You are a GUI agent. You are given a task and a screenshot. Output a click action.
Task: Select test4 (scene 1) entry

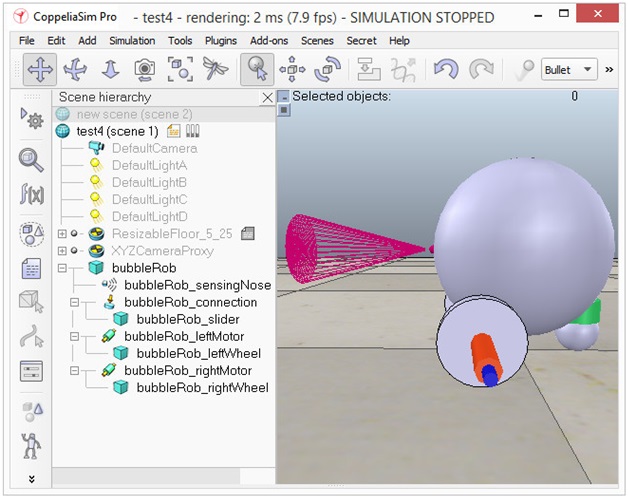[x=117, y=131]
